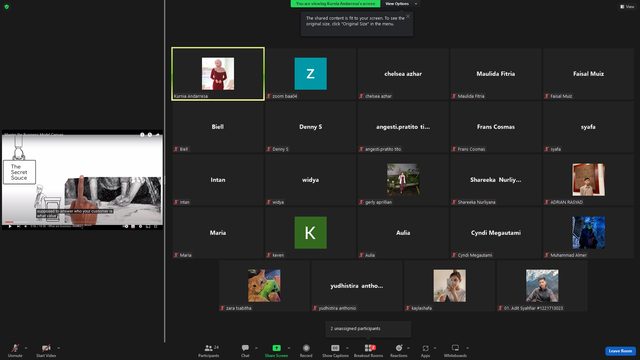The image size is (640, 360).
Task: Click the green Share Screen icon
Action: (x=276, y=348)
